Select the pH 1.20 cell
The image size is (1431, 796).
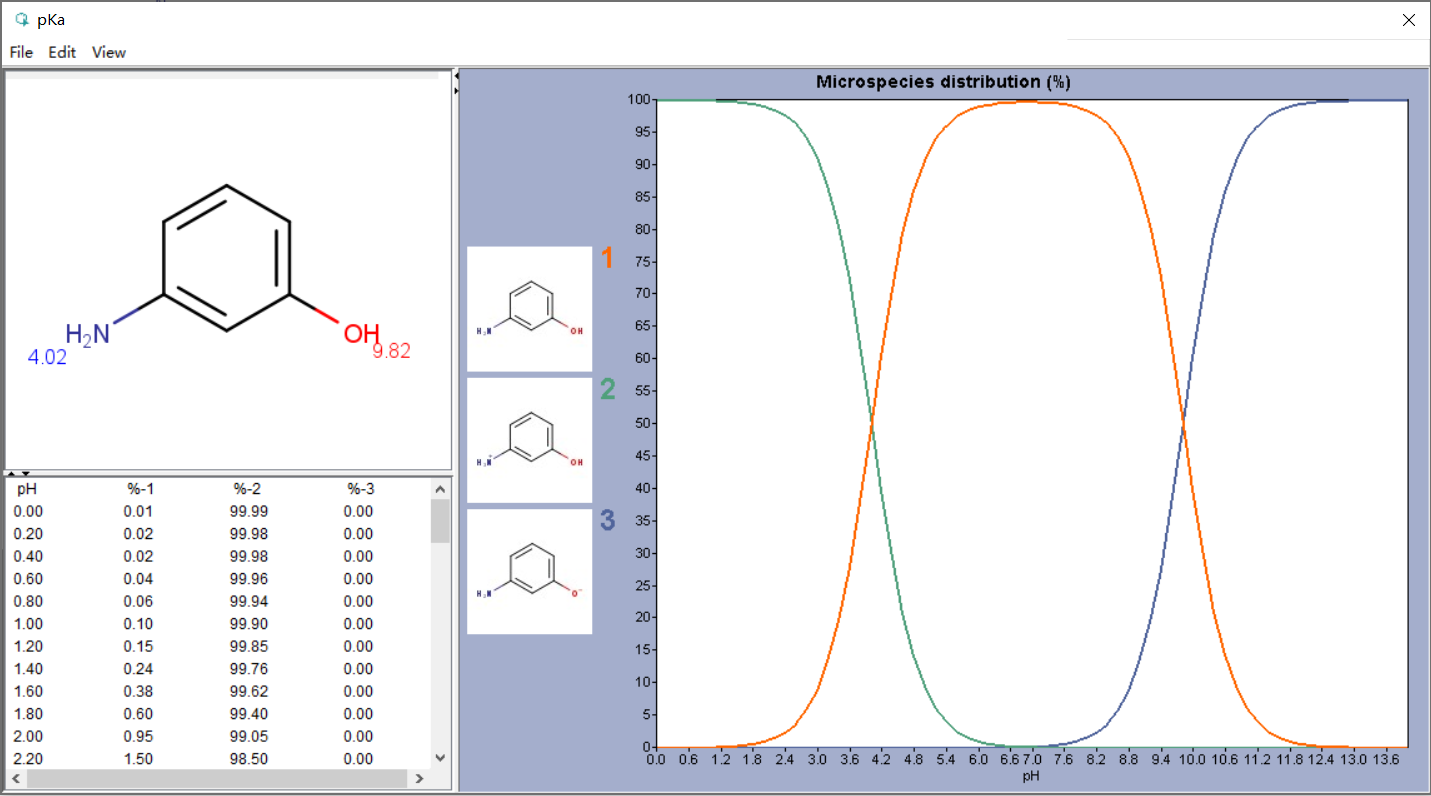(27, 646)
